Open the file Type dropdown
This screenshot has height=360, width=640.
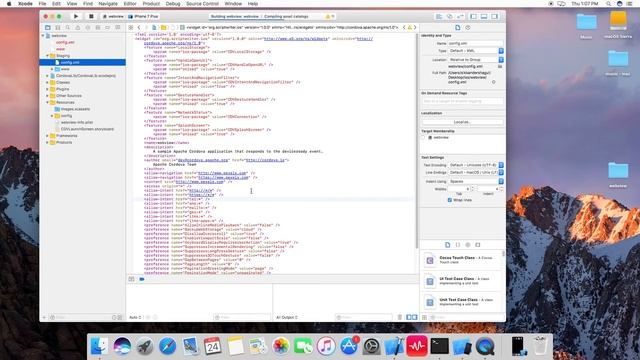pyautogui.click(x=476, y=51)
